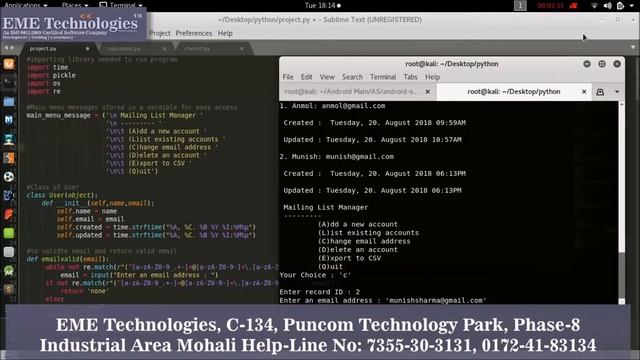Open Sublime's Preferences menu
Viewport: 640px width, 360px height.
[x=194, y=33]
